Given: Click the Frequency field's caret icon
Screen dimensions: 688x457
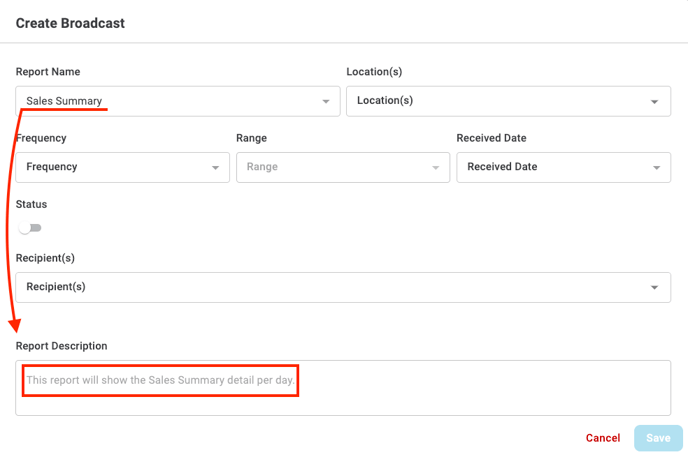Looking at the screenshot, I should [x=215, y=168].
